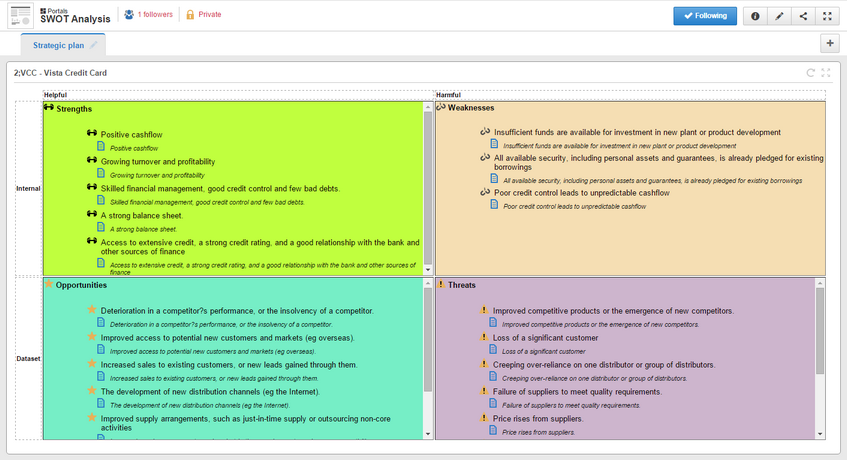Click the Strengths scrollbar up arrow
The height and width of the screenshot is (460, 847).
coord(428,107)
